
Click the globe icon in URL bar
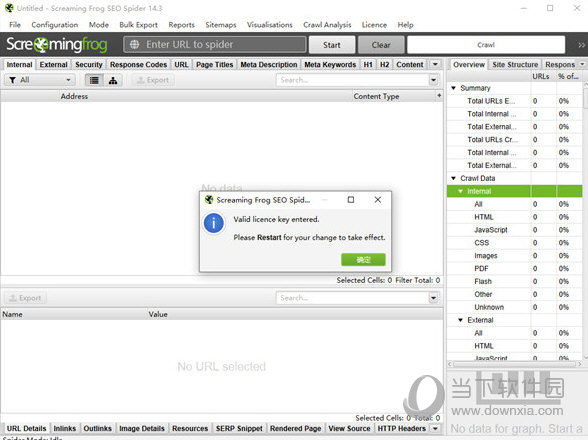[134, 45]
